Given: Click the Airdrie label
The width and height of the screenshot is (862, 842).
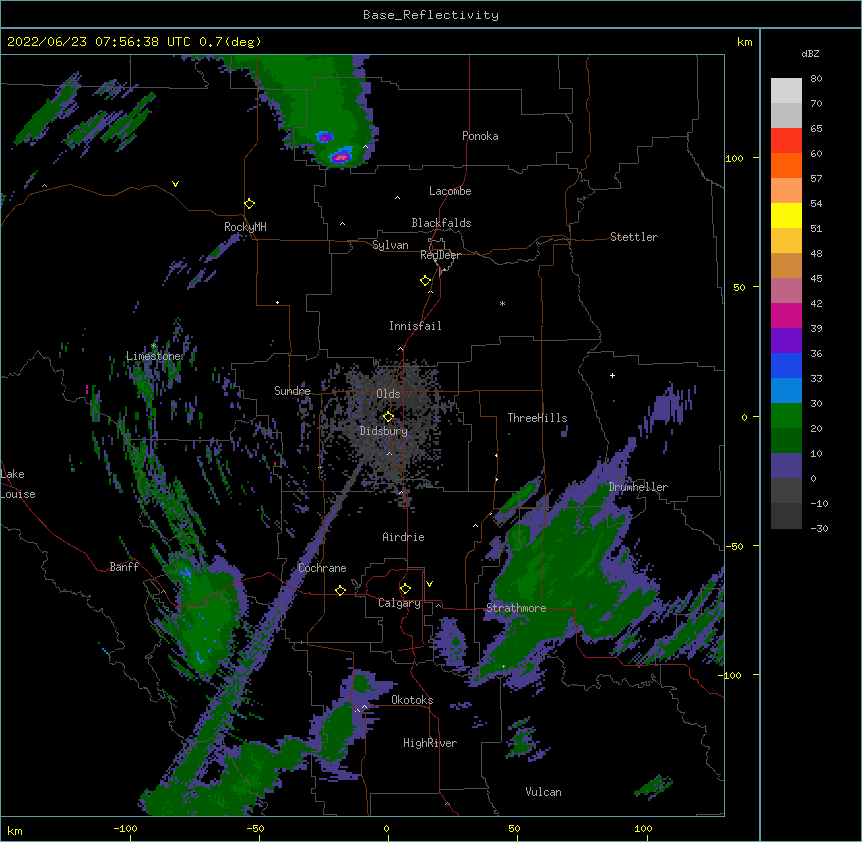Looking at the screenshot, I should click(403, 537).
